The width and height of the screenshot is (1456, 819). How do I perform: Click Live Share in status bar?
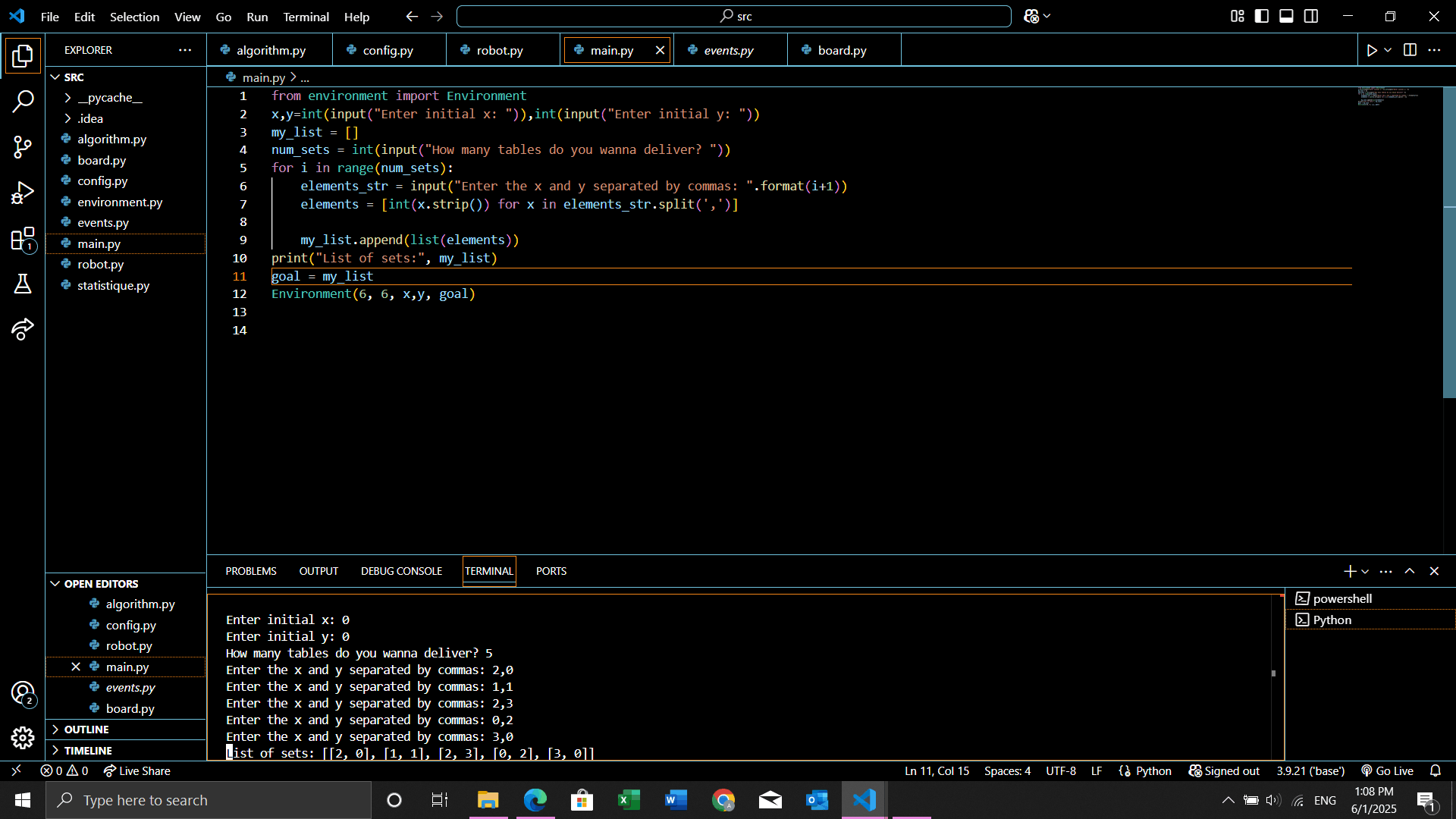(137, 770)
